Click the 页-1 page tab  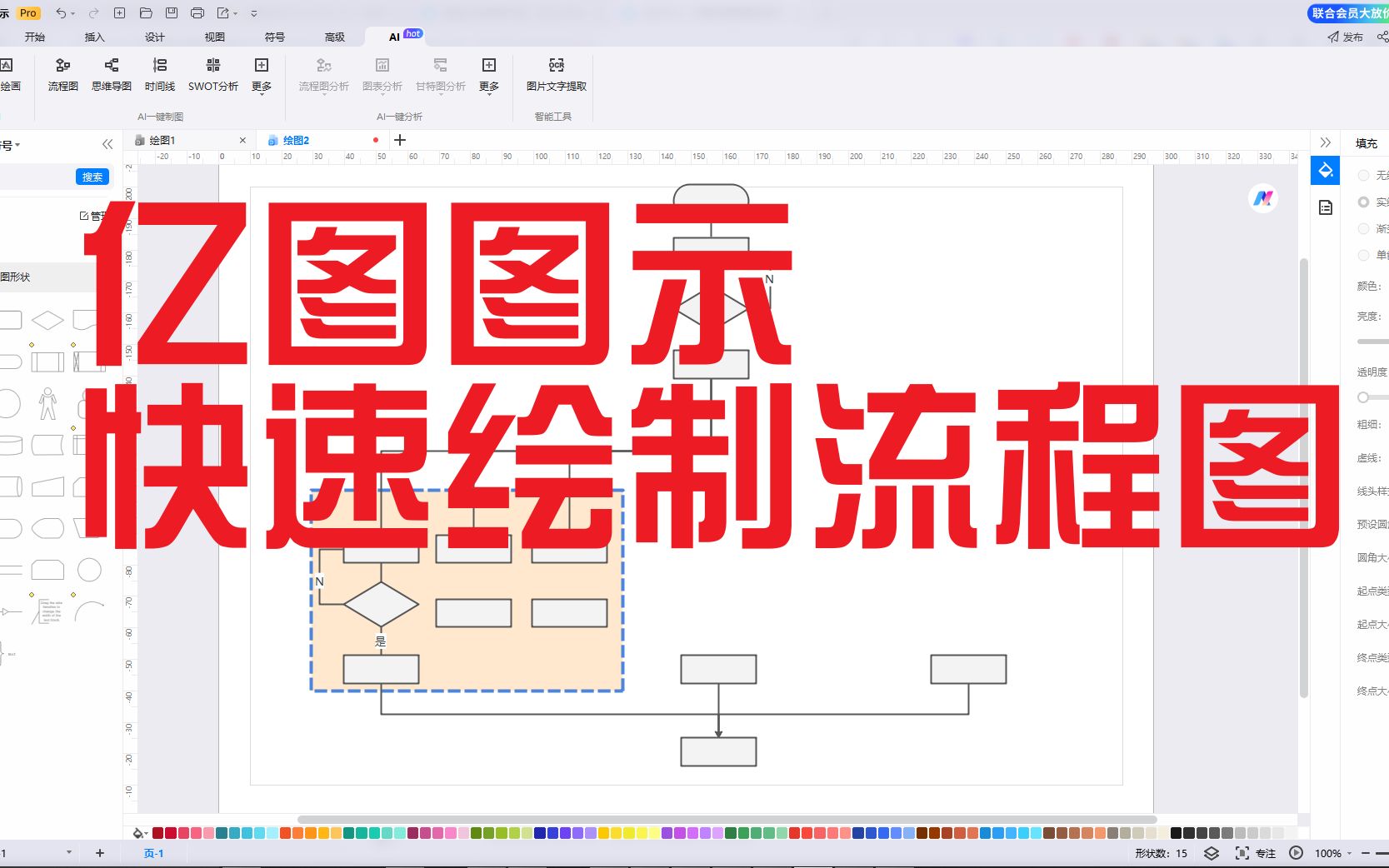point(153,853)
